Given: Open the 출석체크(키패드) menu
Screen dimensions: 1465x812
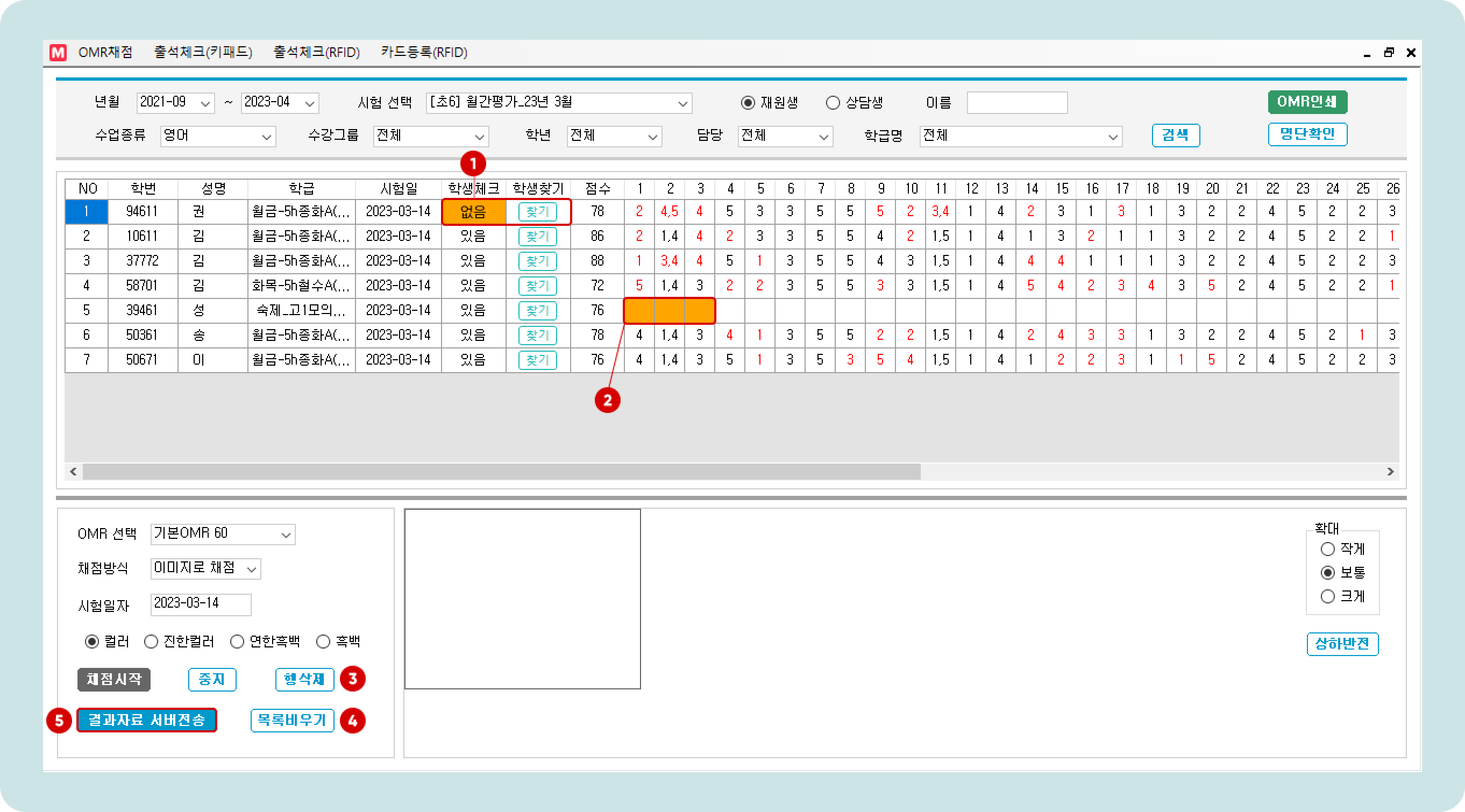Looking at the screenshot, I should tap(203, 52).
